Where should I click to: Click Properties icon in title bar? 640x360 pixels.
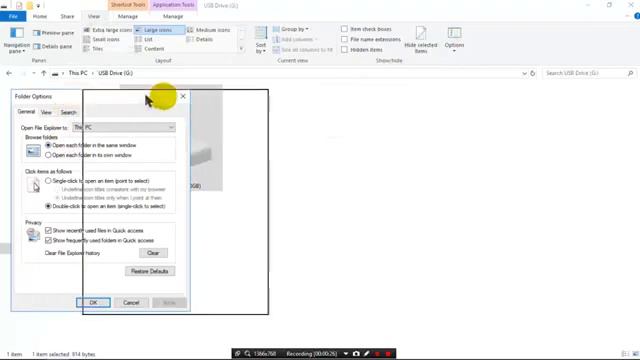click(x=19, y=6)
